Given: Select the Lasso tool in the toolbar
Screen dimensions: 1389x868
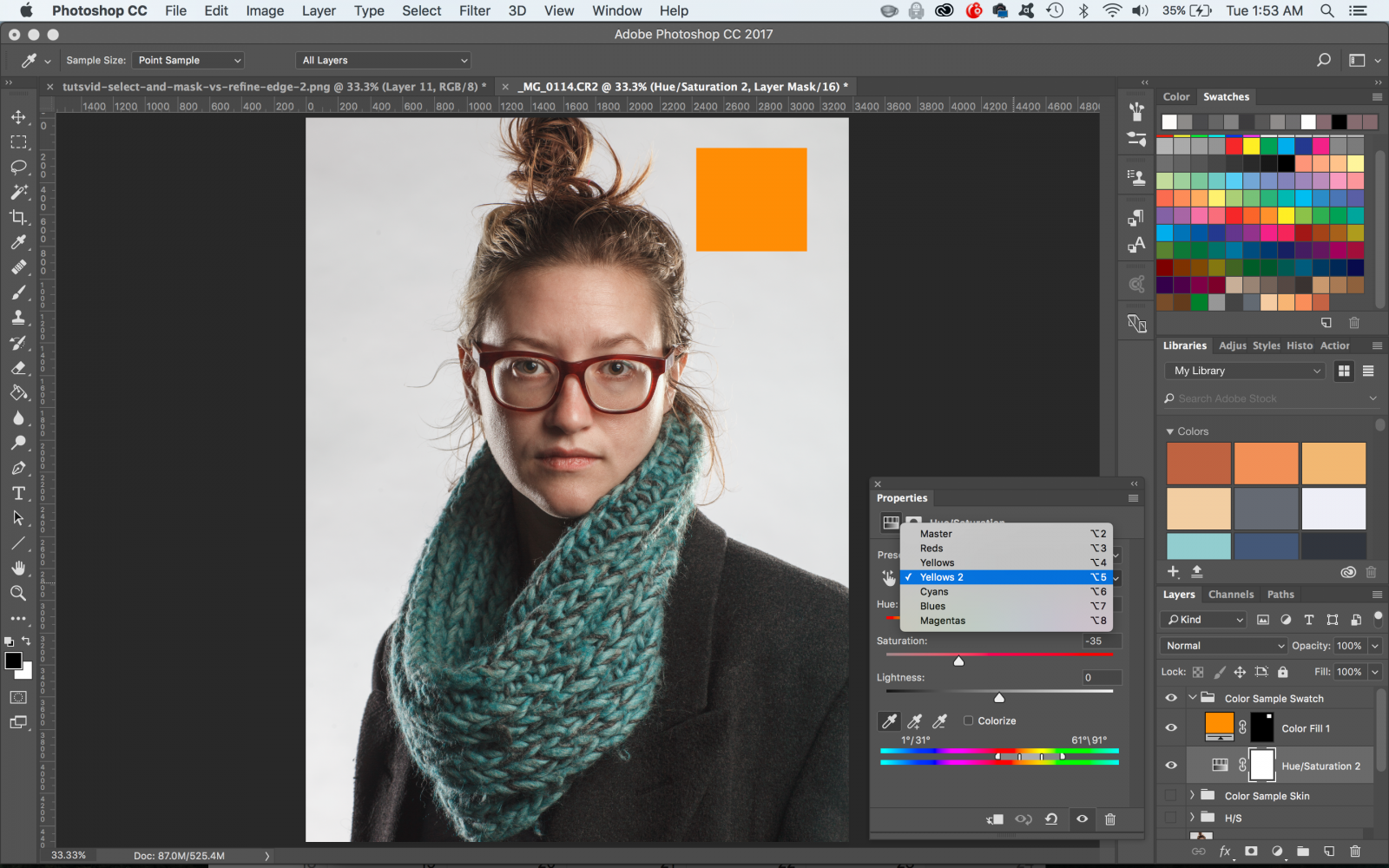Looking at the screenshot, I should [19, 168].
